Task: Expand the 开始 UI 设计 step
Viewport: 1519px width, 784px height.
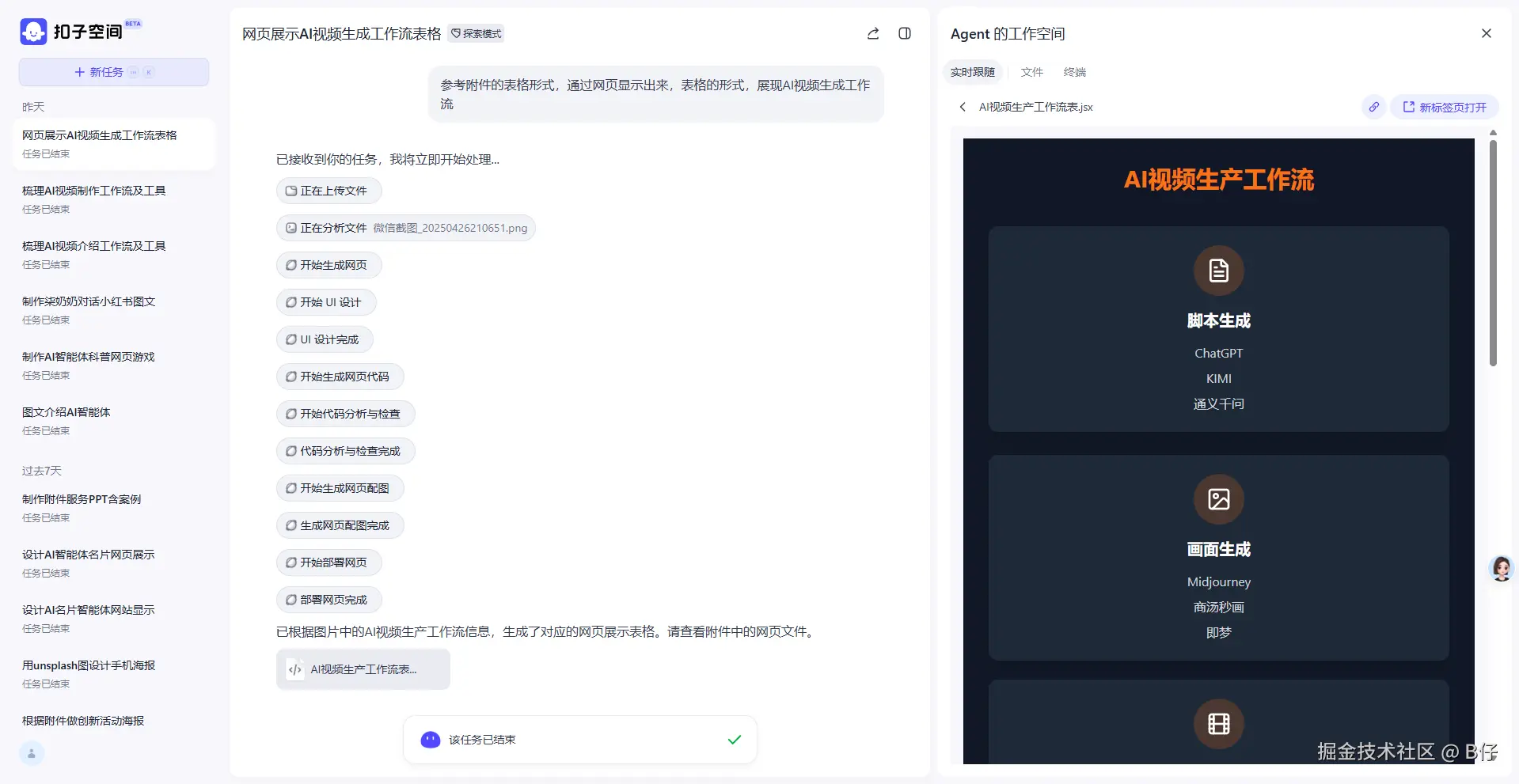Action: pyautogui.click(x=325, y=302)
